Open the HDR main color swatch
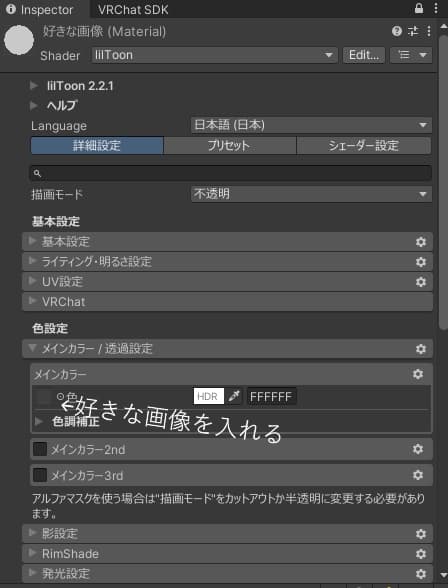This screenshot has width=448, height=588. pos(208,396)
